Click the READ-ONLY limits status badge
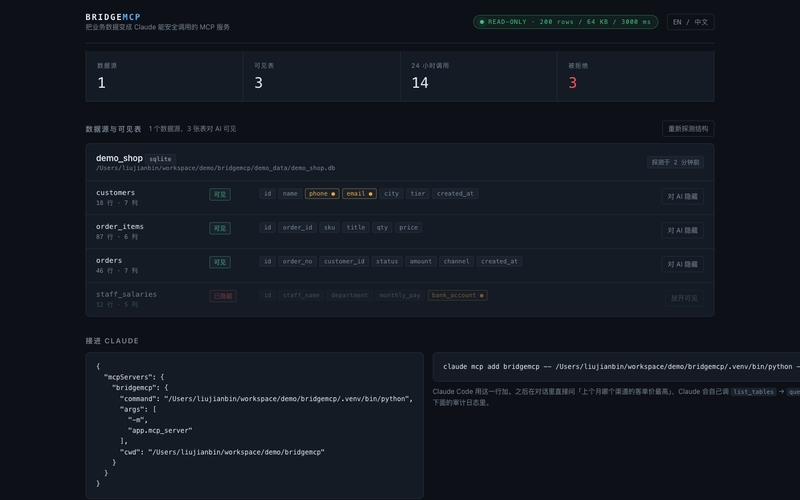 tap(565, 22)
